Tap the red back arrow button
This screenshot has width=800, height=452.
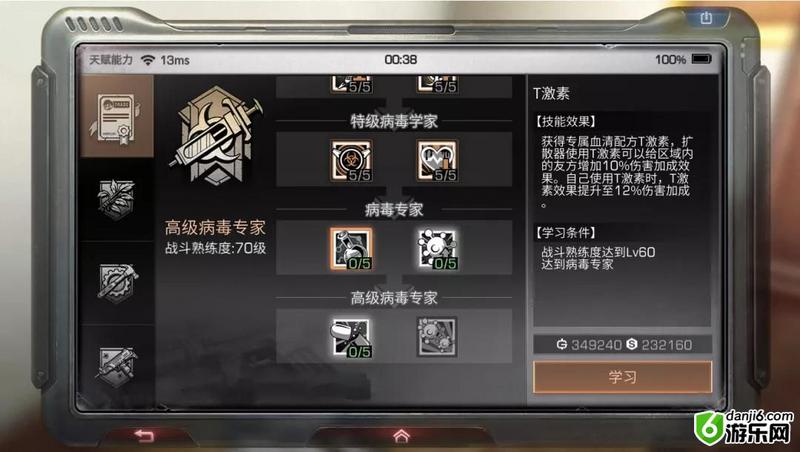(x=144, y=435)
